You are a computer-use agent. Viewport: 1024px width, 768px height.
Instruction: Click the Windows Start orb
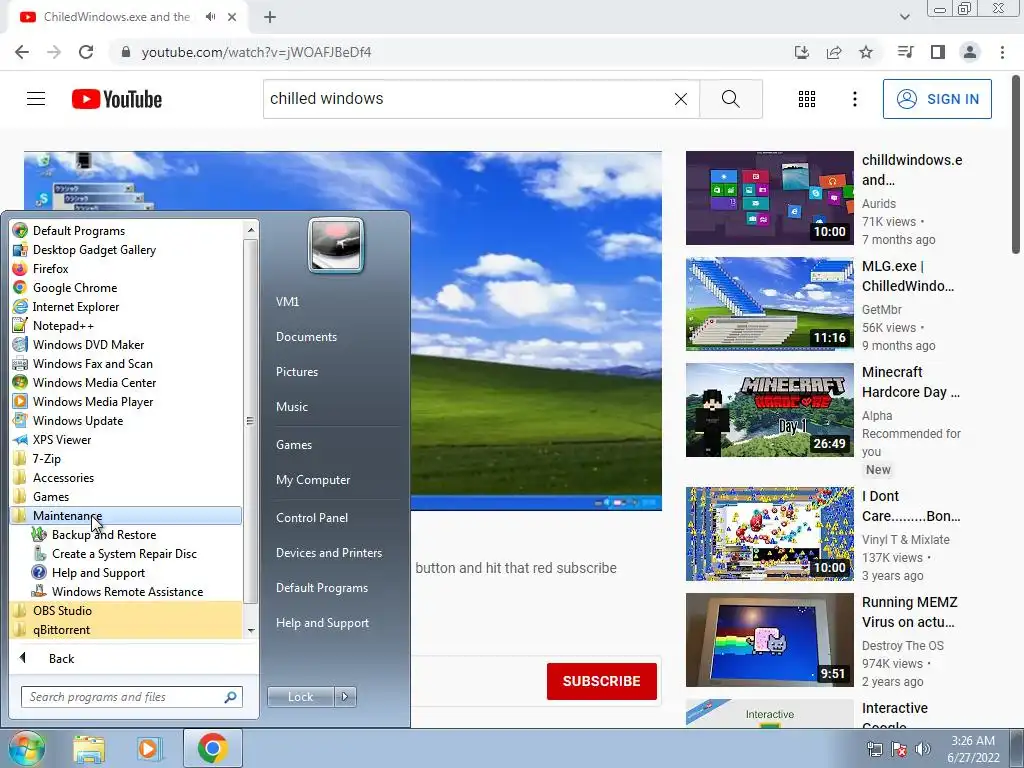coord(26,748)
